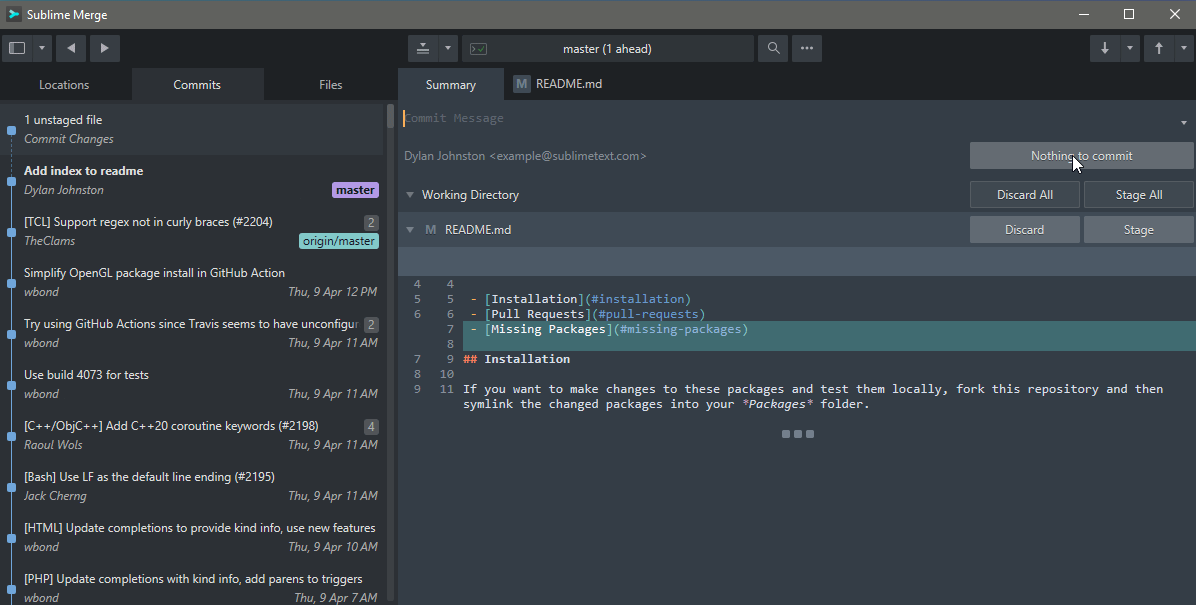Switch to the Files tab
Viewport: 1196px width, 605px height.
click(331, 85)
